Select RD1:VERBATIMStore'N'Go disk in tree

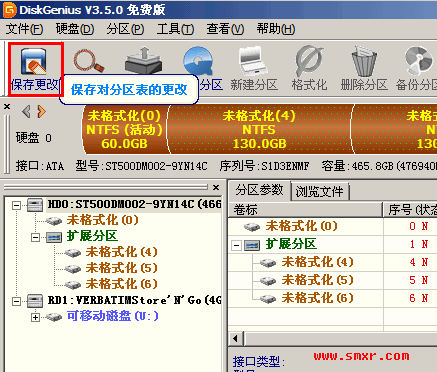pyautogui.click(x=135, y=300)
